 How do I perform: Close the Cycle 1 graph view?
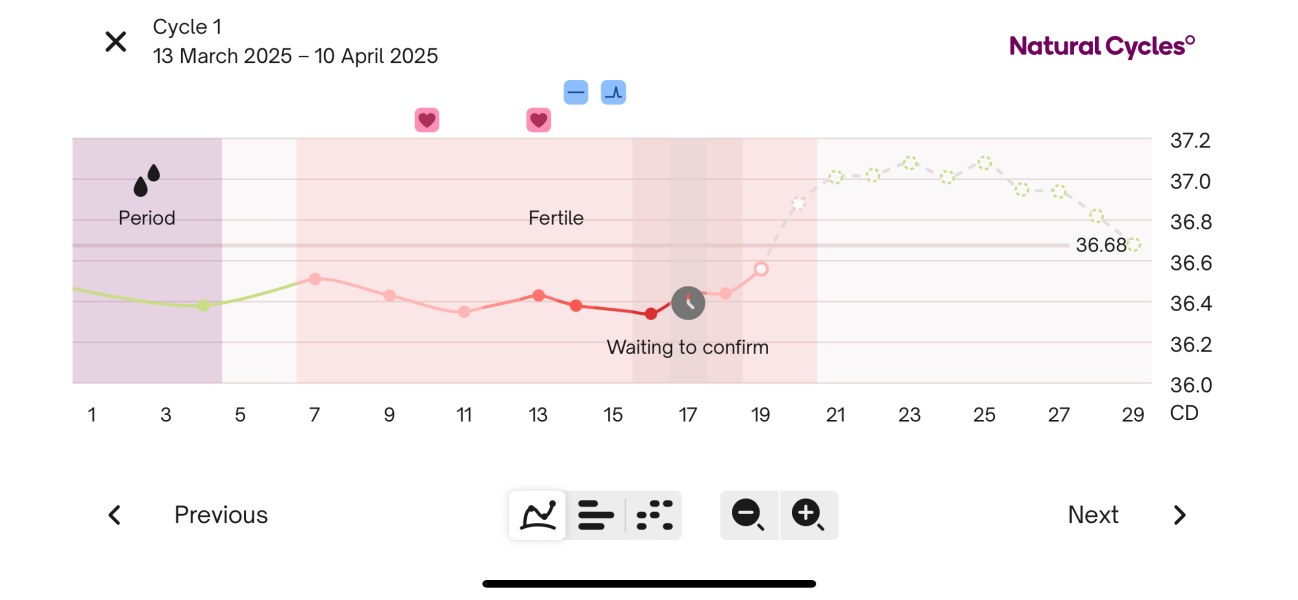tap(116, 42)
